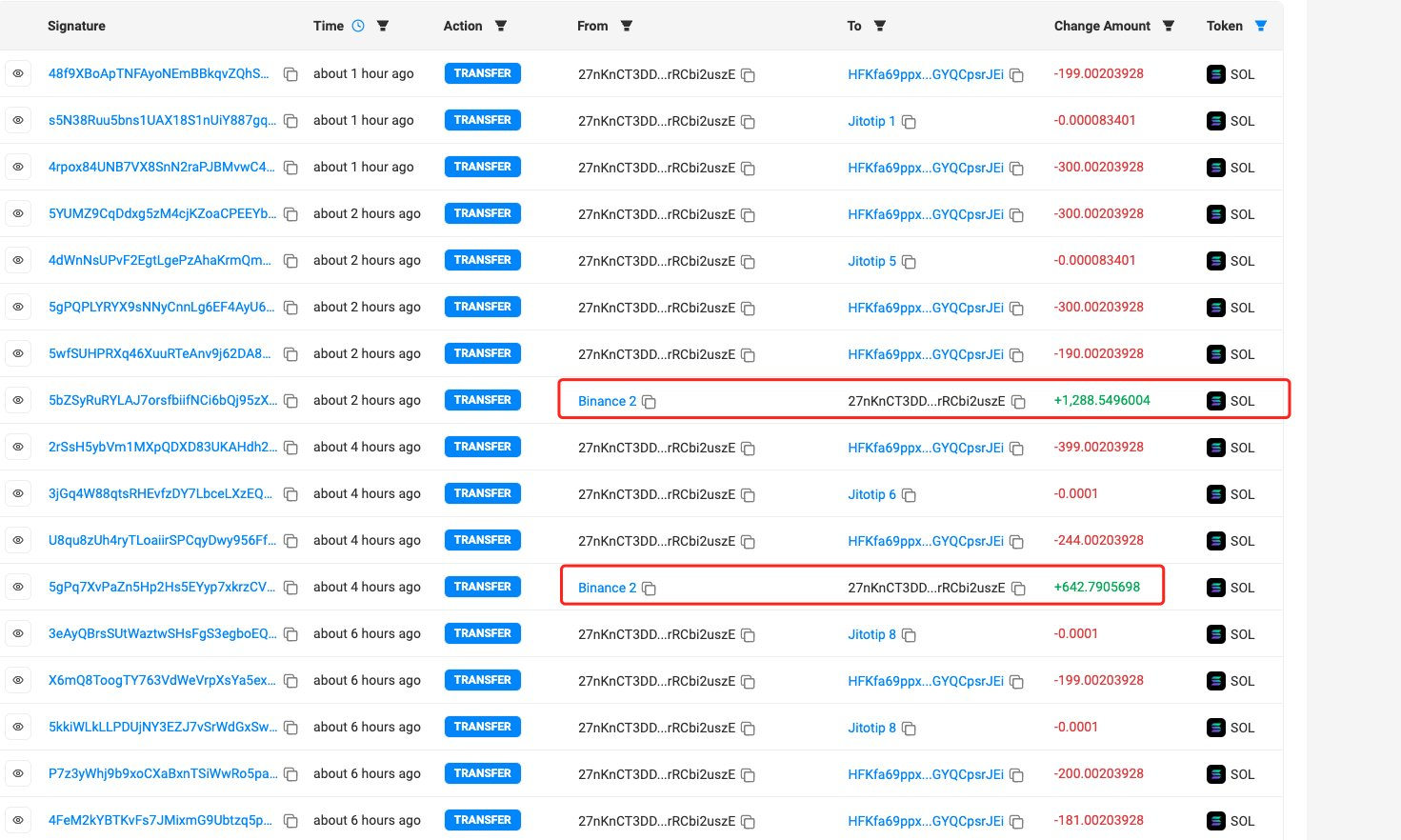Click SOL token label in -199.00203928 top row
The height and width of the screenshot is (840, 1401).
tap(1242, 74)
